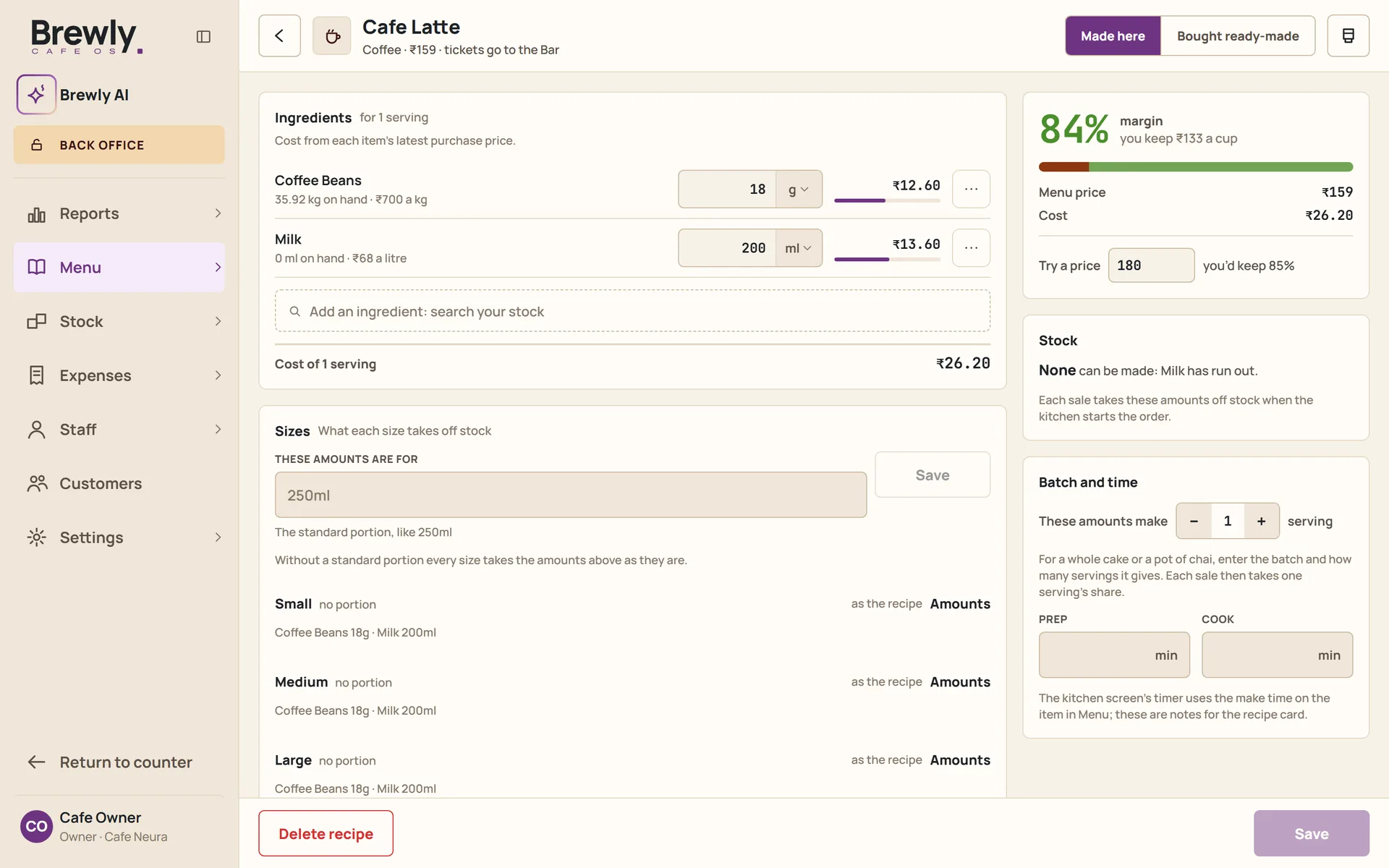This screenshot has width=1389, height=868.
Task: Expand the Reports submenu chevron
Action: pyautogui.click(x=218, y=213)
